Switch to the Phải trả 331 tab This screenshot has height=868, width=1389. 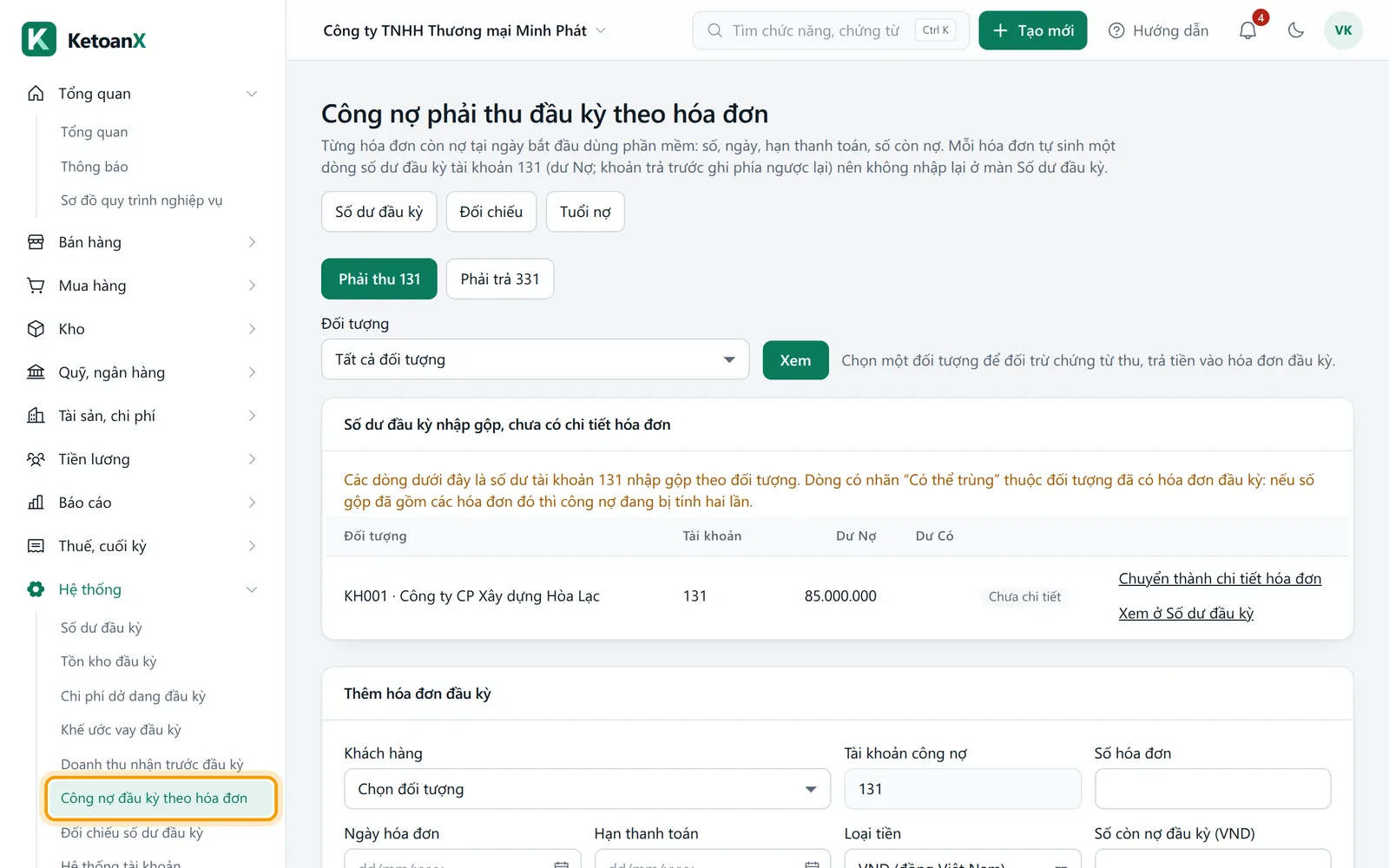pyautogui.click(x=500, y=279)
